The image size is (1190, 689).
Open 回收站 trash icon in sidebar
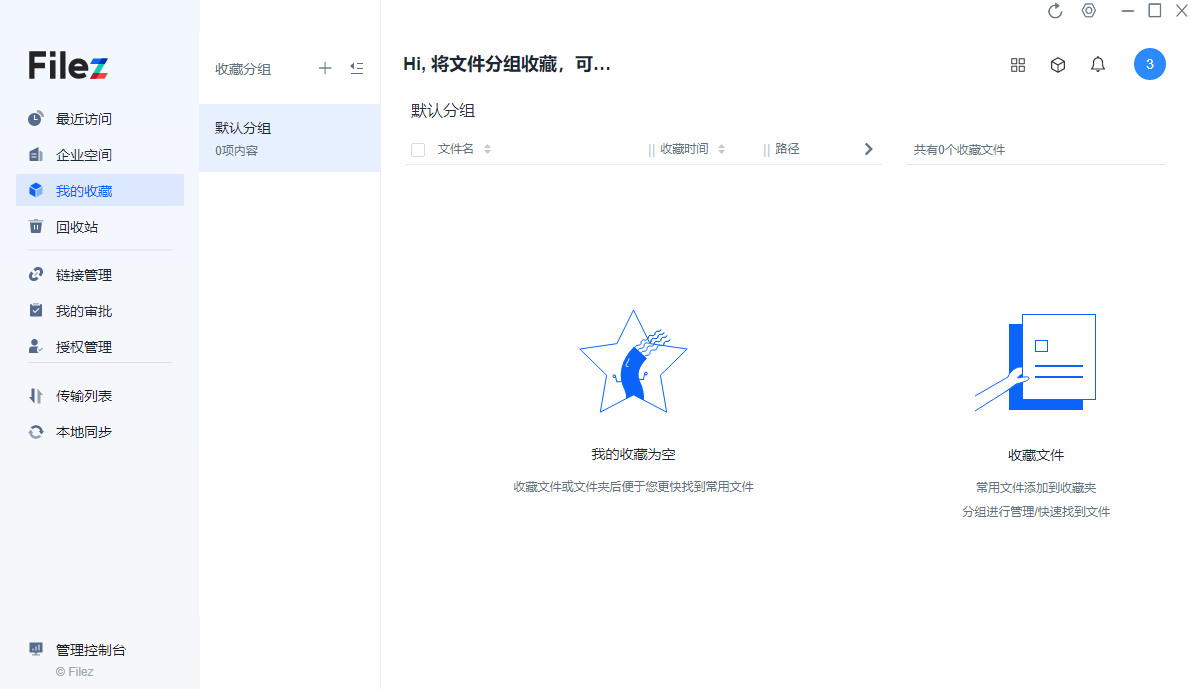(x=36, y=227)
